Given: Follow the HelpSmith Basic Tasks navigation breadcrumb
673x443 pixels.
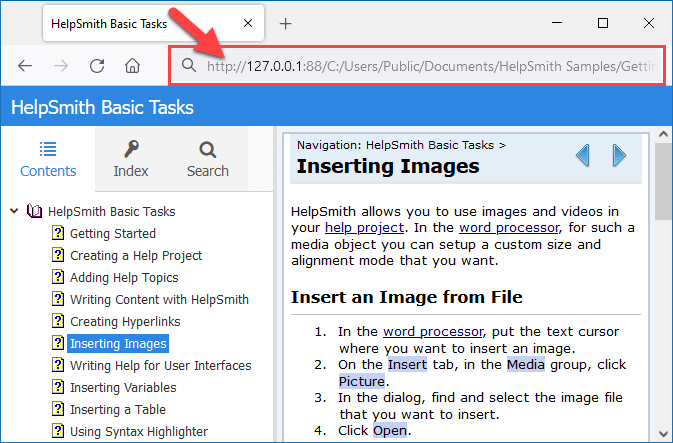Looking at the screenshot, I should click(430, 145).
